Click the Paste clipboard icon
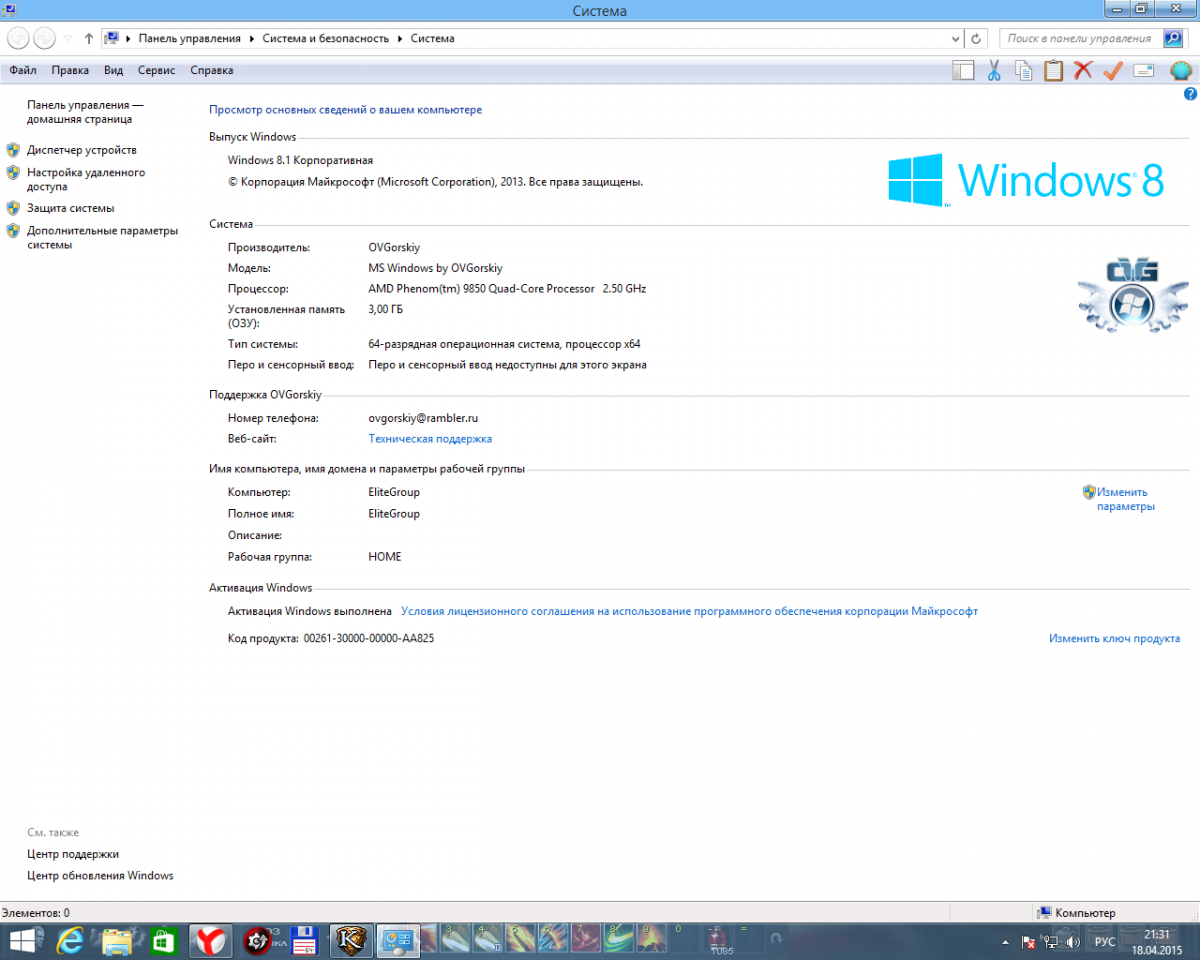The width and height of the screenshot is (1200, 960). 1053,70
